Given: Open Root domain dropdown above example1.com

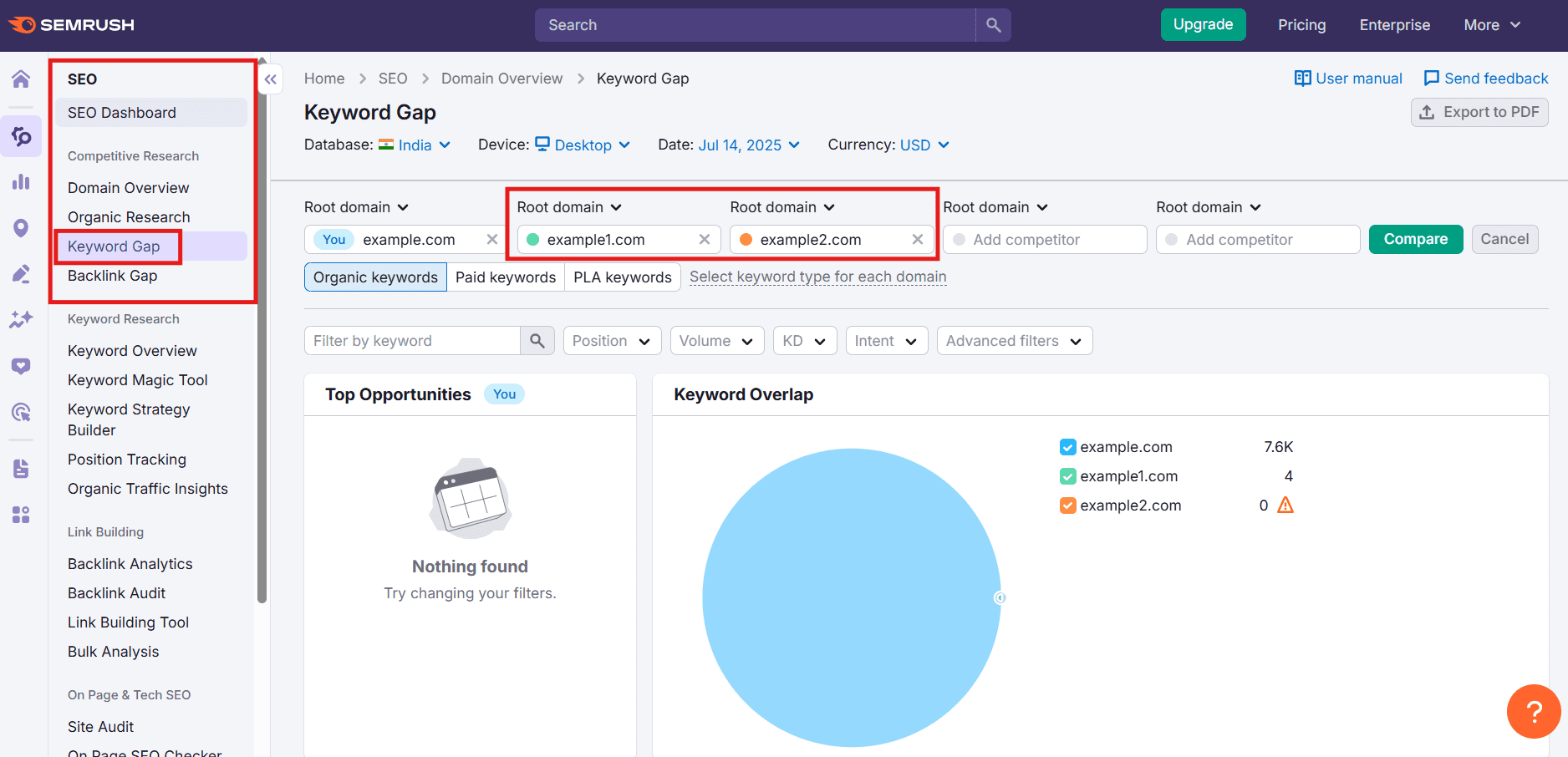Looking at the screenshot, I should point(569,207).
